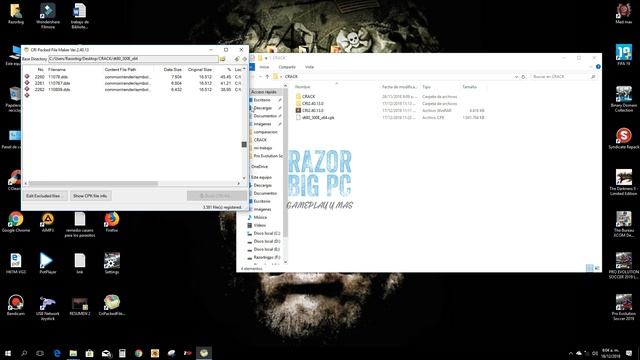Viewport: 640px width, 360px height.
Task: Open Disco local (C:) in sidebar
Action: [x=267, y=233]
